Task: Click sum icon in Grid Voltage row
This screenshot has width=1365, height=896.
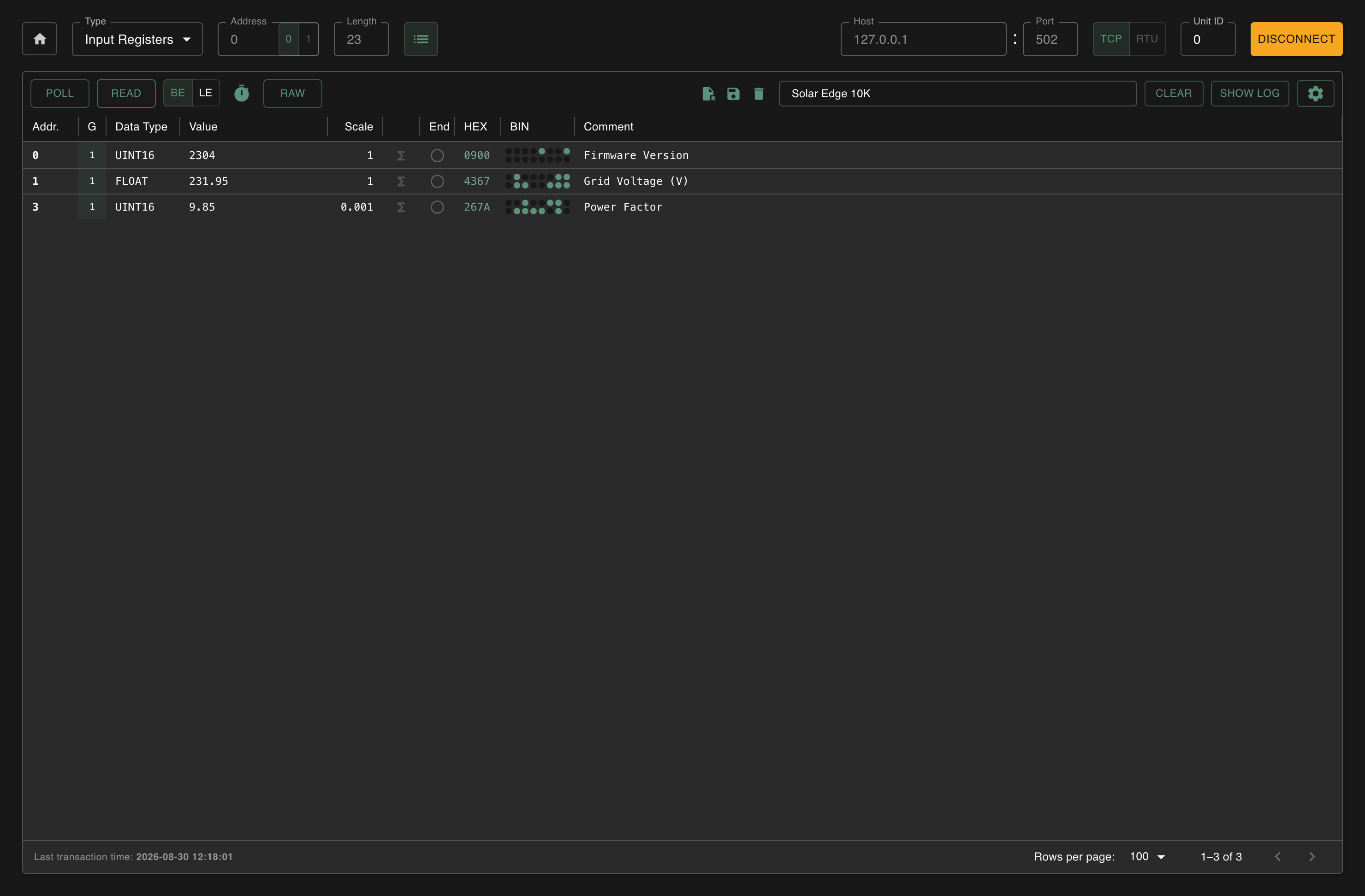Action: [x=401, y=181]
